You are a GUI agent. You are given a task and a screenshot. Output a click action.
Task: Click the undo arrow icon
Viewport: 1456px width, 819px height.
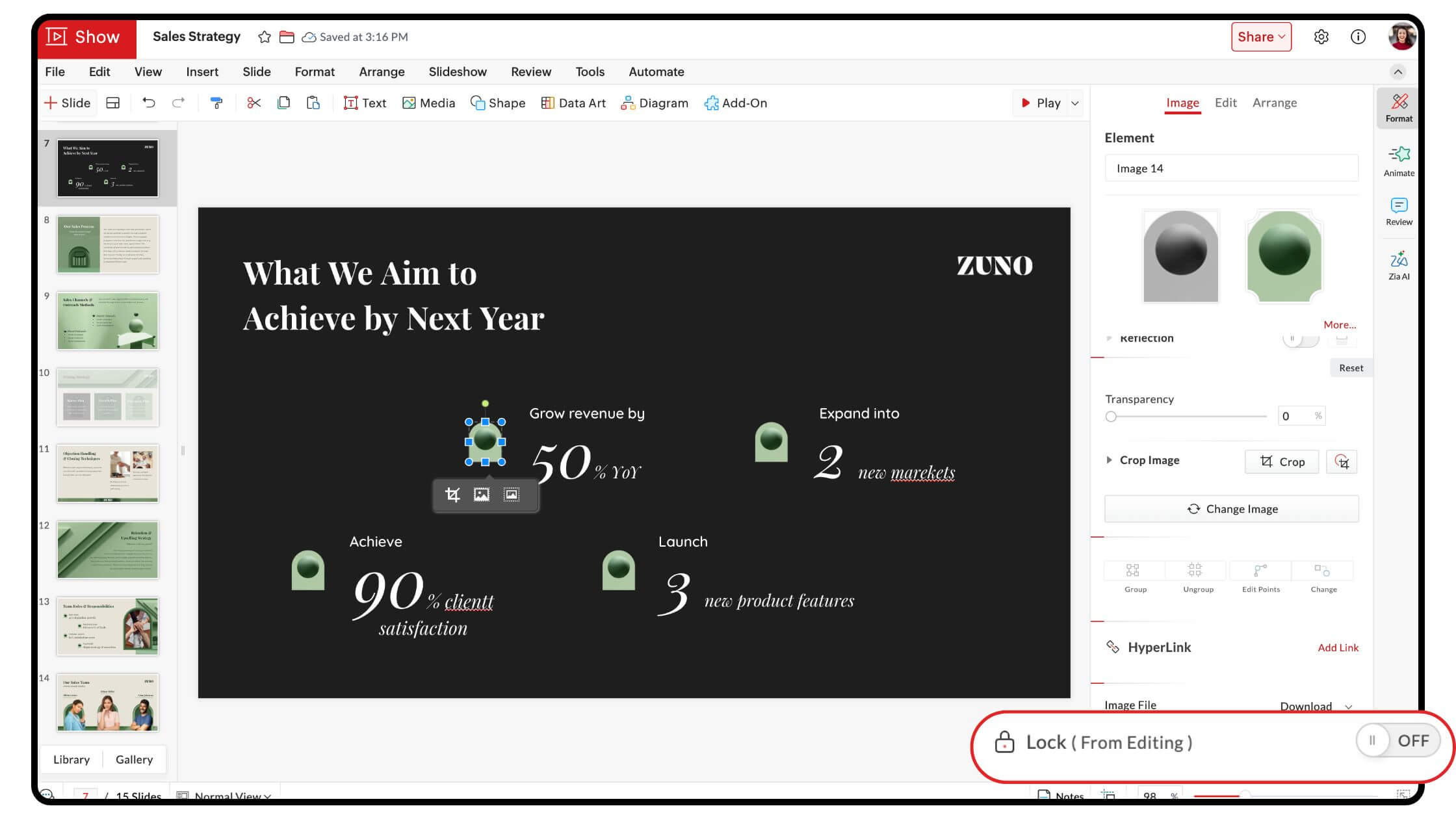pyautogui.click(x=149, y=103)
